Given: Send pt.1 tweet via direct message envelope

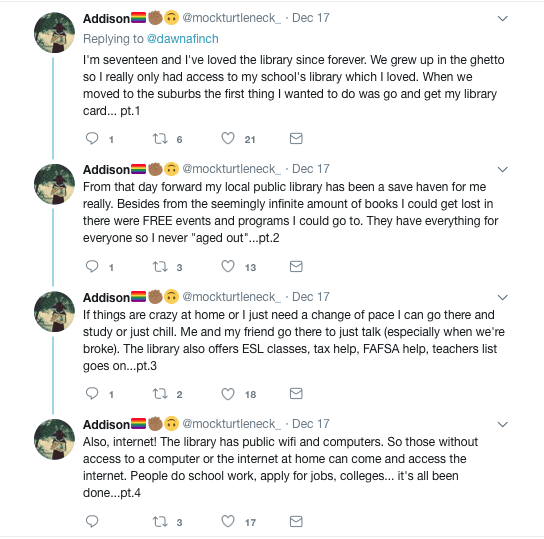Looking at the screenshot, I should 296,139.
